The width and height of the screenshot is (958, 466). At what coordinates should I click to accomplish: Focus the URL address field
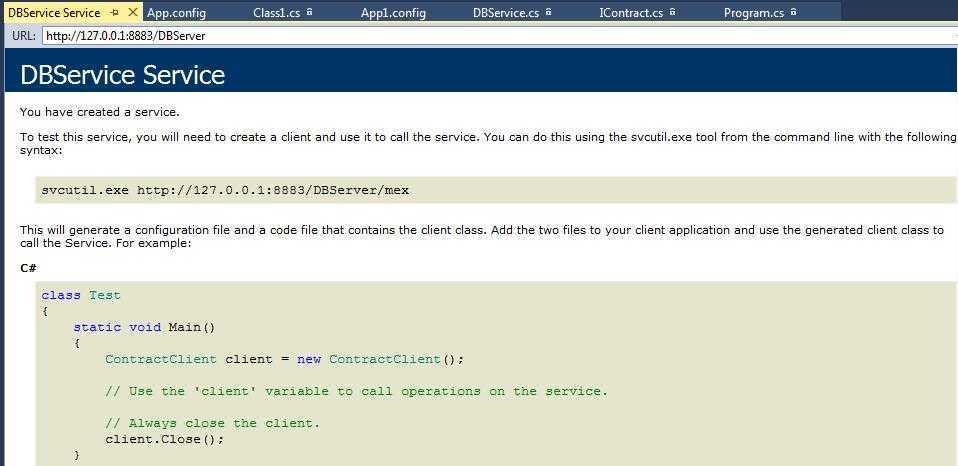tap(500, 36)
